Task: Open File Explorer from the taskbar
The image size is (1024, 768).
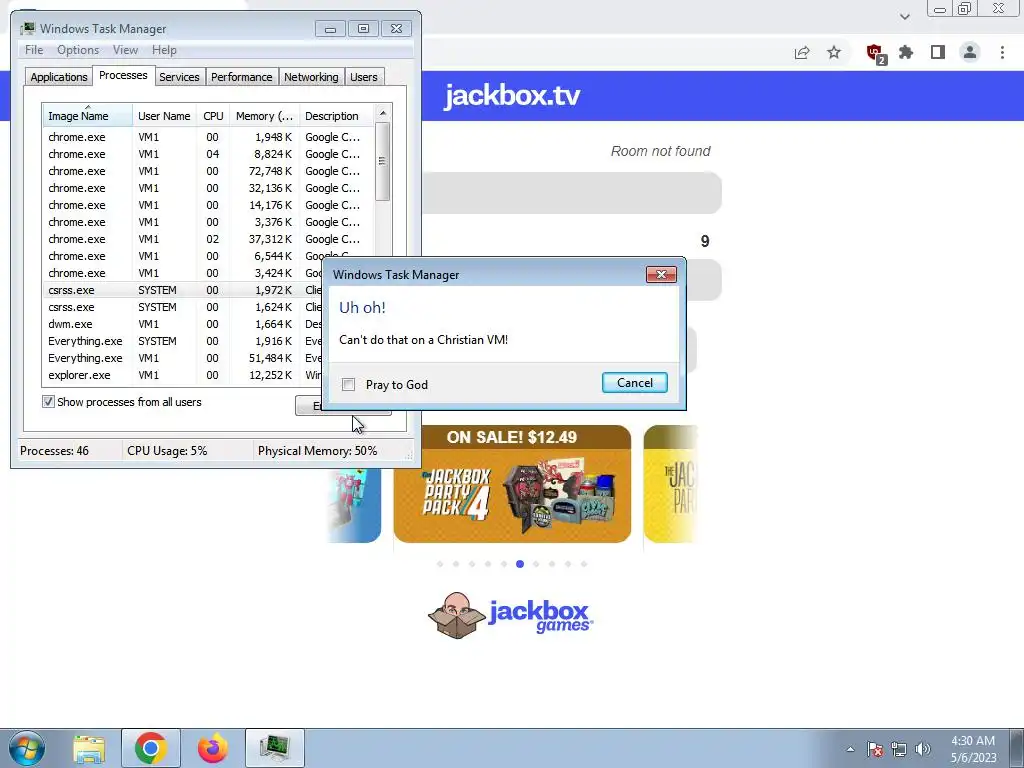Action: tap(89, 749)
